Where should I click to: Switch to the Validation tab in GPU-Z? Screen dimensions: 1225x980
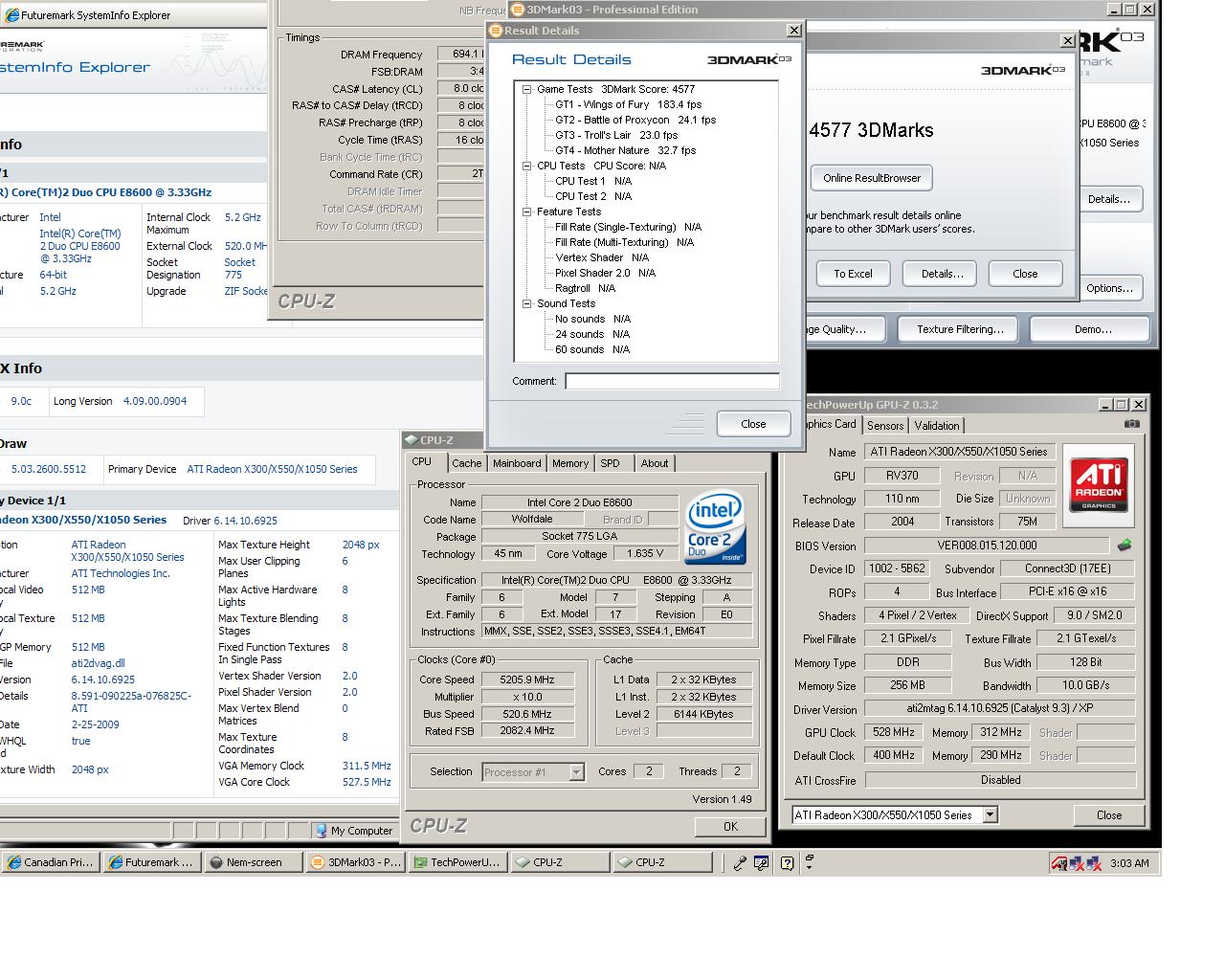tap(937, 426)
